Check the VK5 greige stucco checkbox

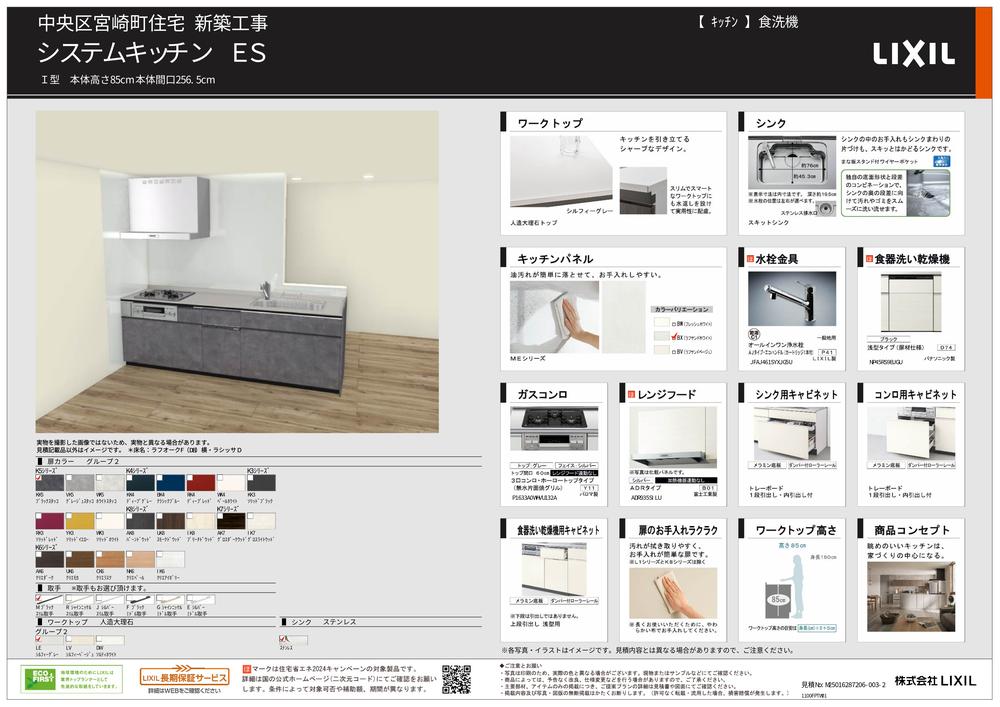(x=68, y=477)
